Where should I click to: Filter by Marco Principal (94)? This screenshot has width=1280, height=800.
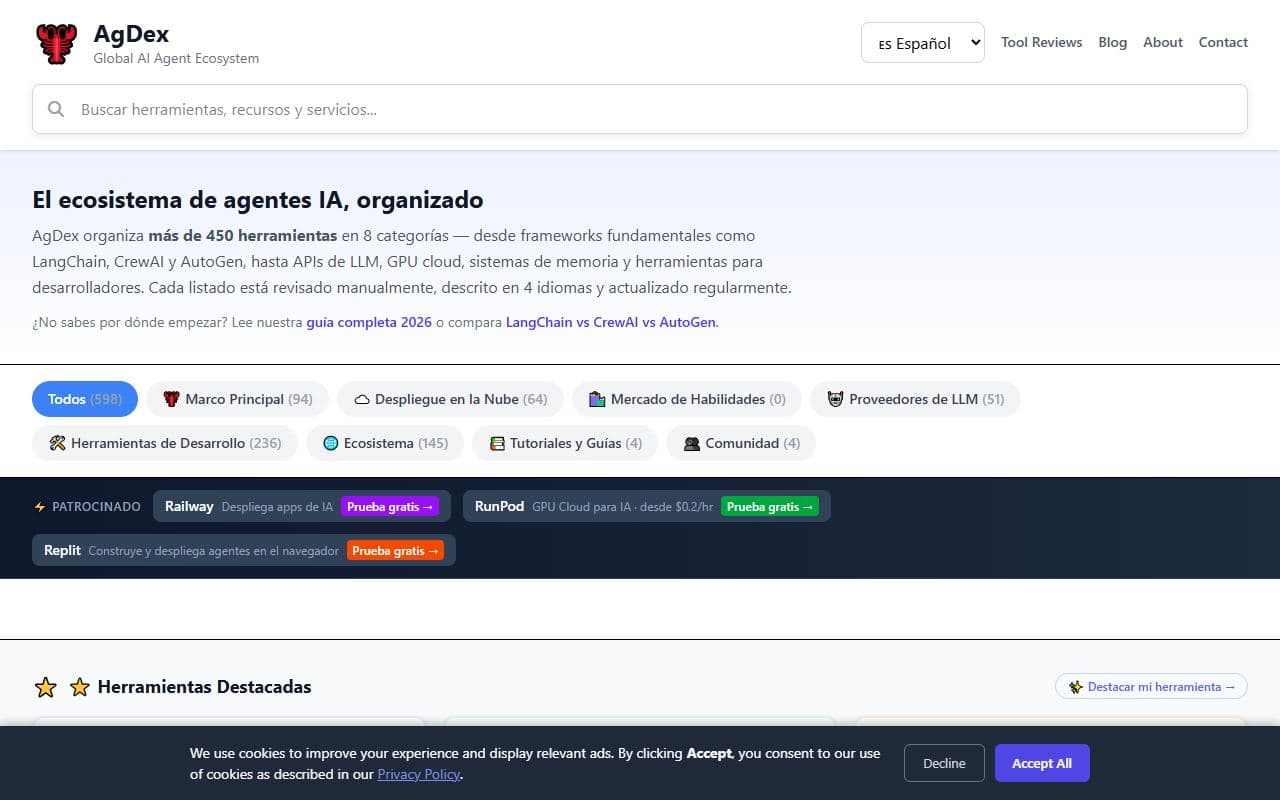click(238, 399)
